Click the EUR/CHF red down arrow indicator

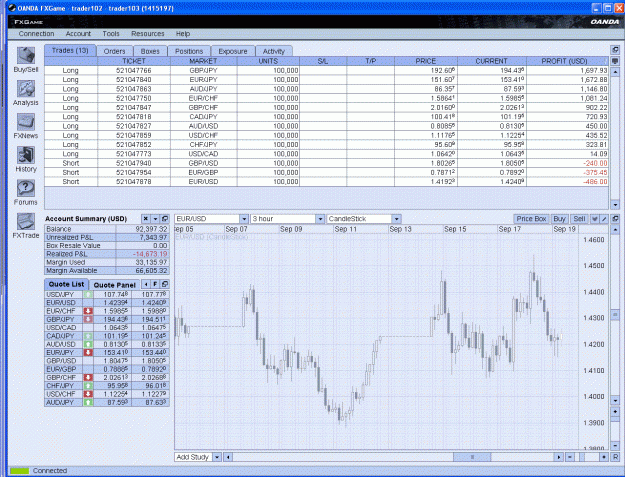tap(88, 311)
